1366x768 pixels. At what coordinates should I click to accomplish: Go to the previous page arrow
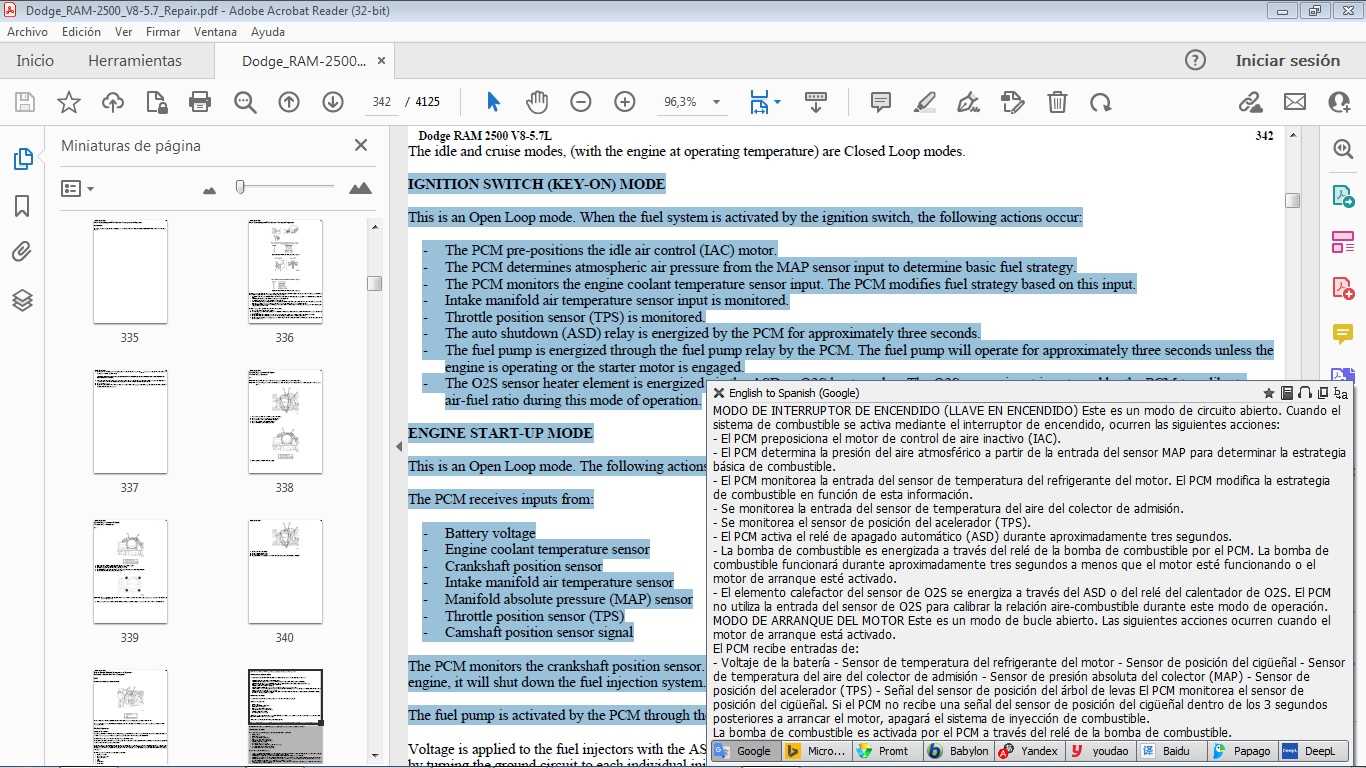[x=289, y=102]
